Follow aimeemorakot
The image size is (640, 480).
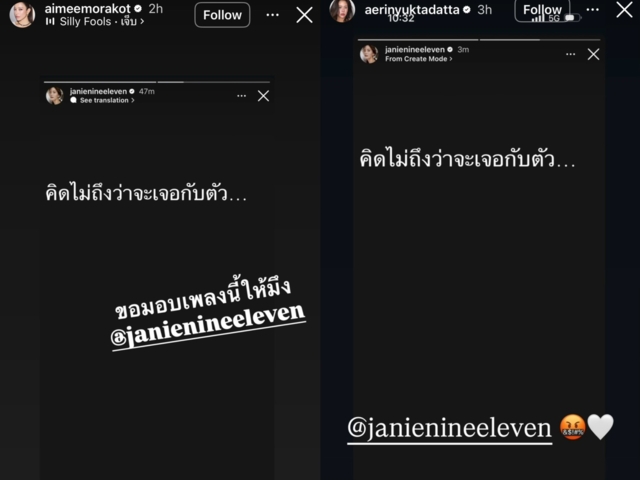(222, 15)
